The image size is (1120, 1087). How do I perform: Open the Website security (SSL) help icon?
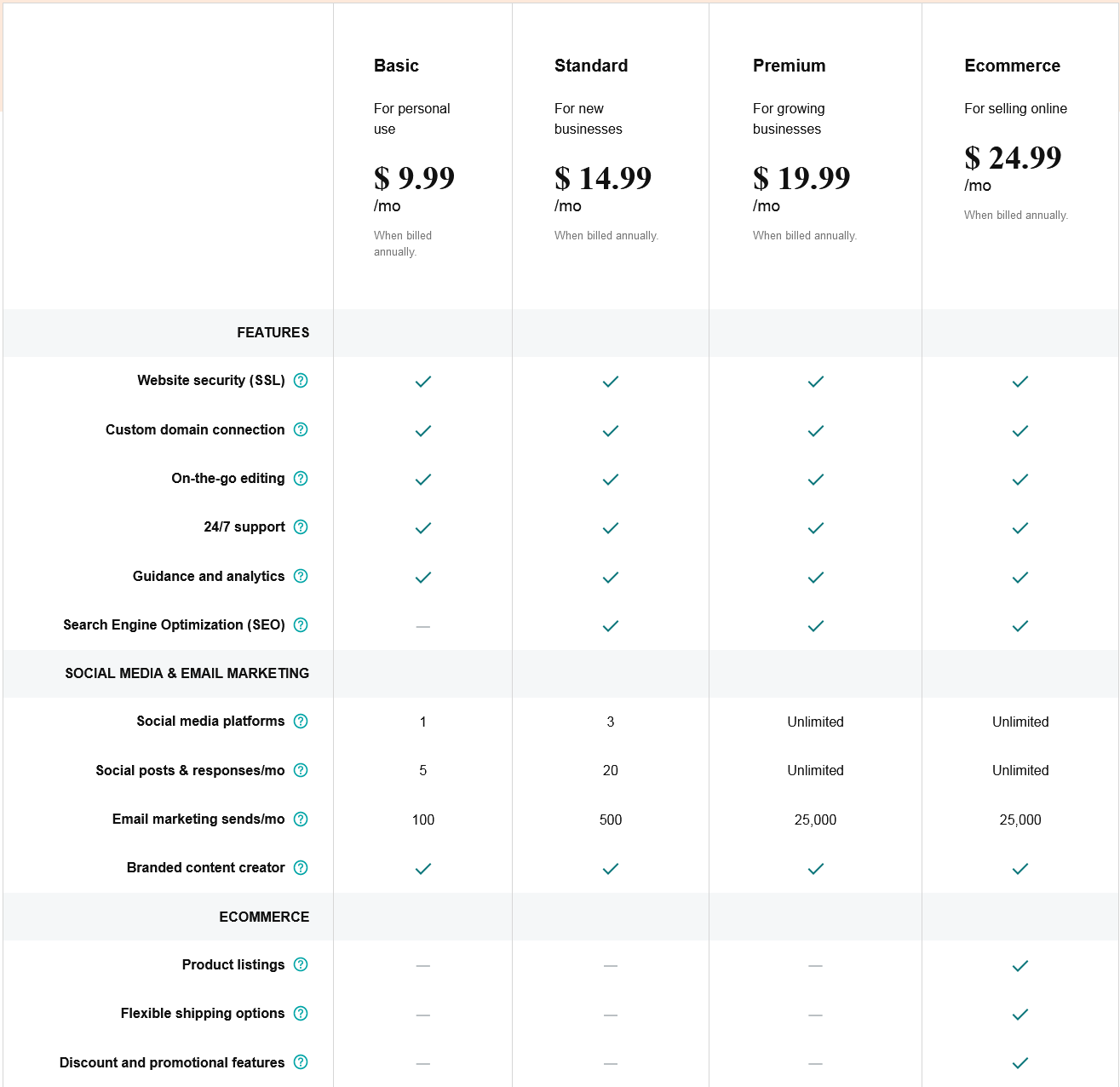301,381
